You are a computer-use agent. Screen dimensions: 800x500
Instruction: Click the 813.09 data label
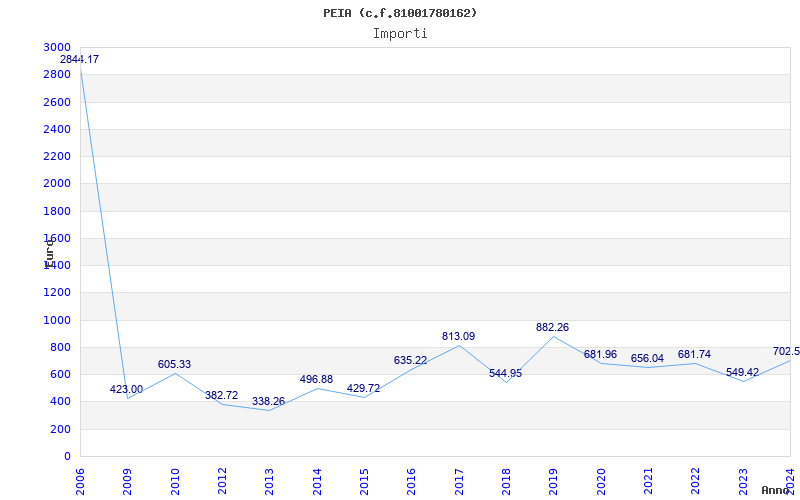[458, 336]
